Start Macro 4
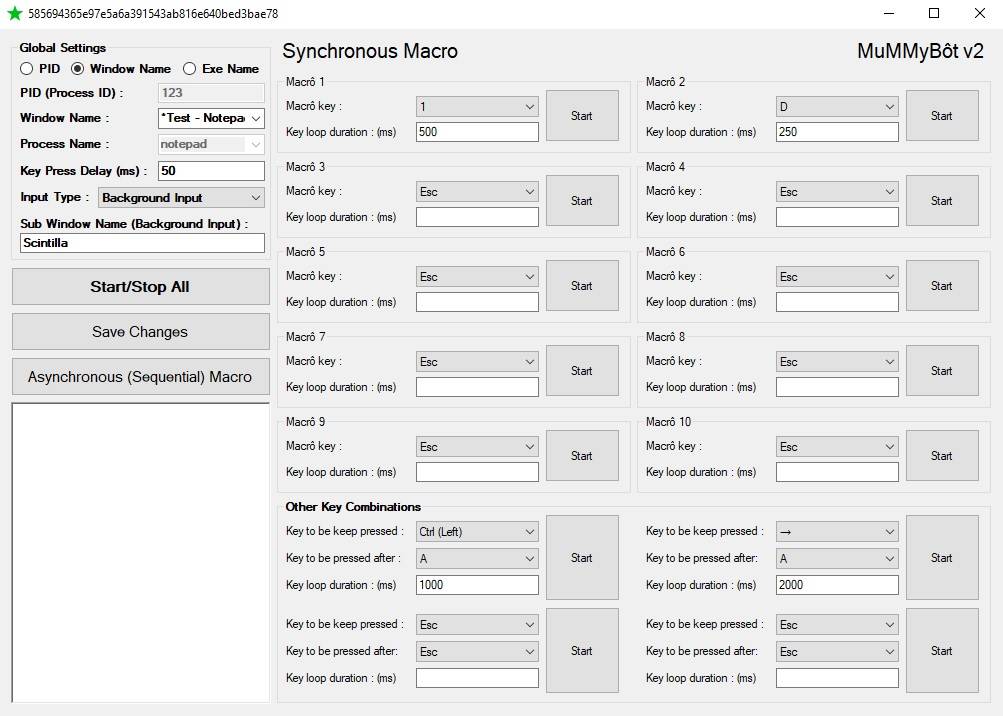Viewport: 1003px width, 716px height. [x=941, y=201]
